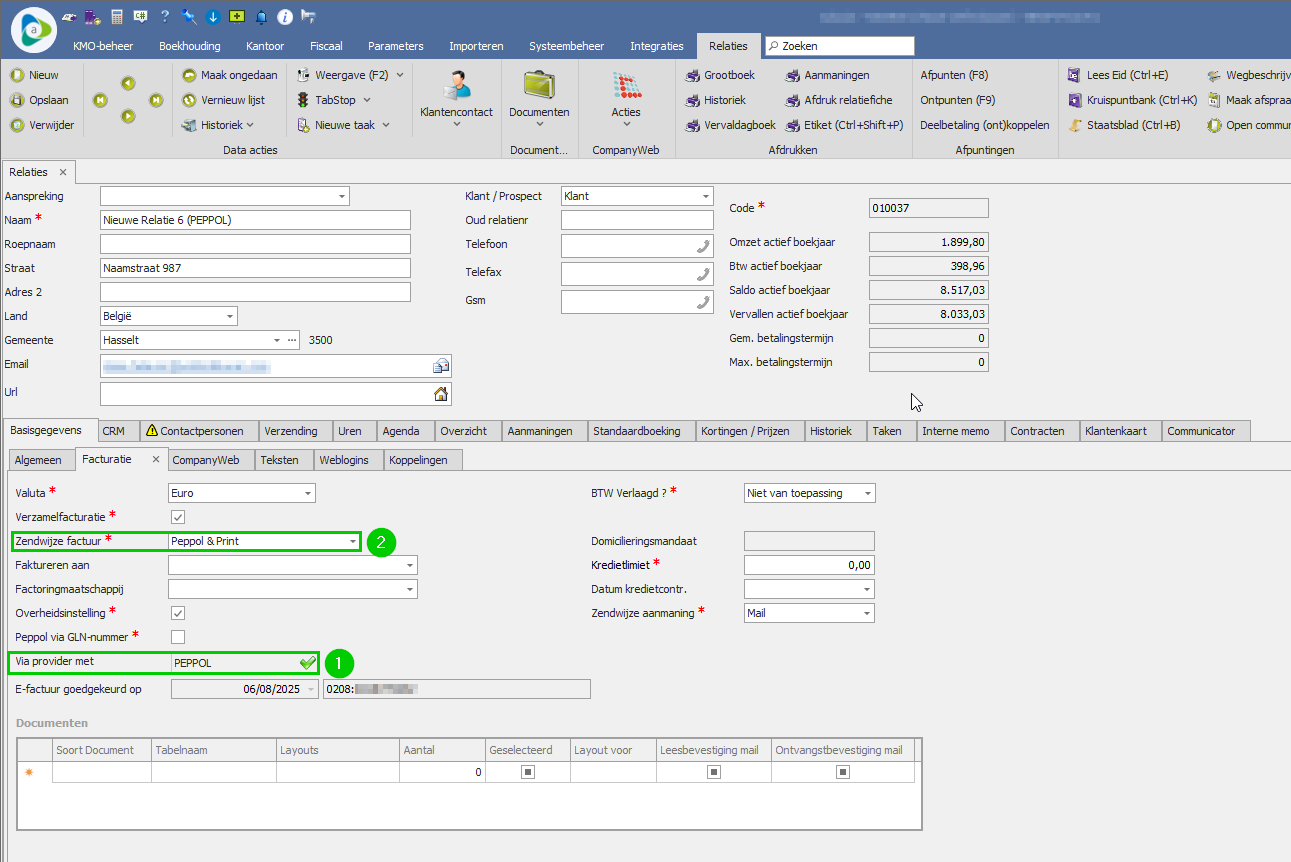Click the Kredietlimiet input field
Screen dimensions: 1291x862
(808, 565)
